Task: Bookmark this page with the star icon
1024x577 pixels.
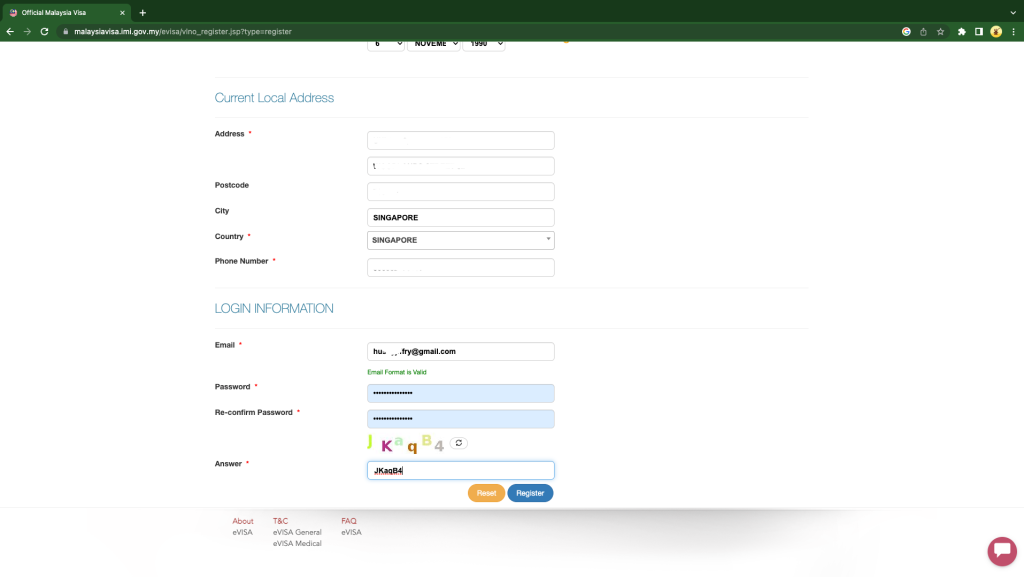Action: (940, 31)
